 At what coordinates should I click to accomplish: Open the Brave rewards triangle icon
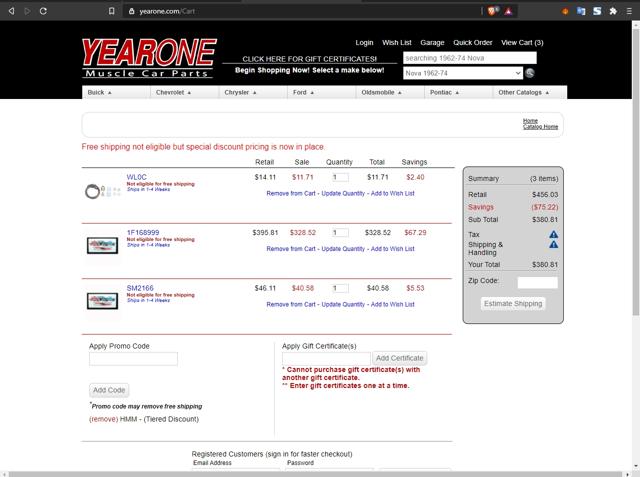(508, 11)
